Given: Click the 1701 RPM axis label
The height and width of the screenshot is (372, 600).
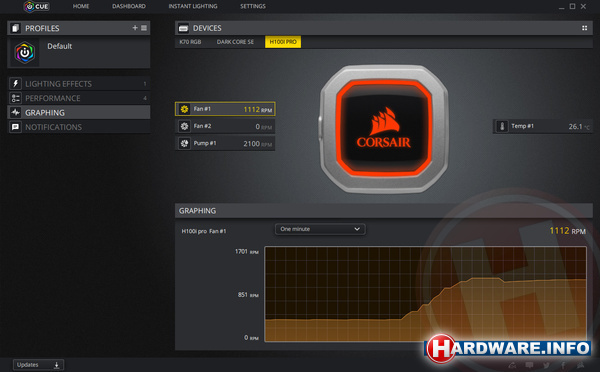Looking at the screenshot, I should (246, 251).
